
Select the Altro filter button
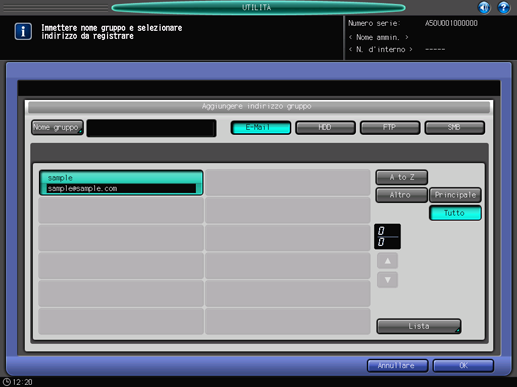[402, 195]
